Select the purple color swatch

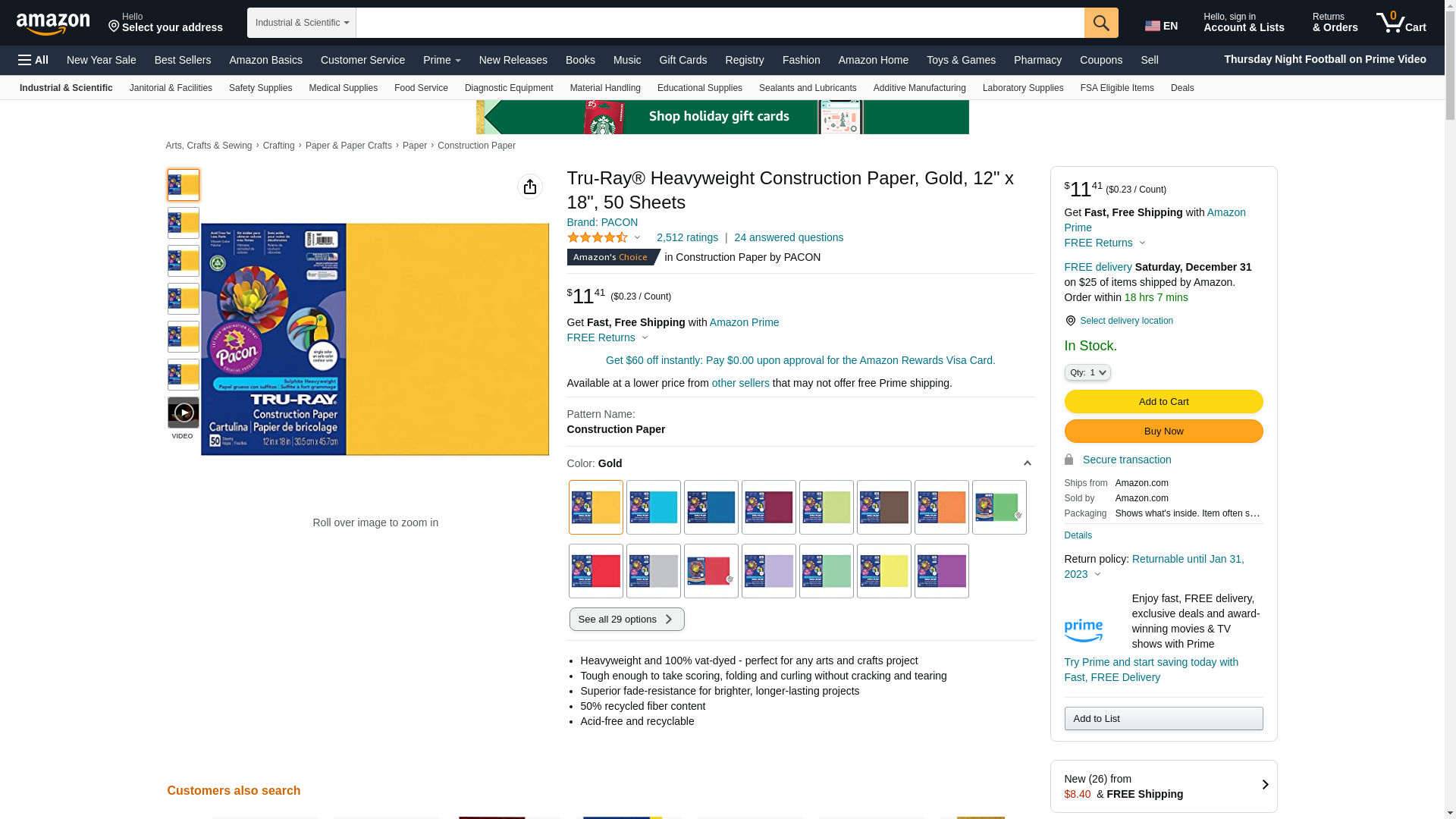coord(941,571)
